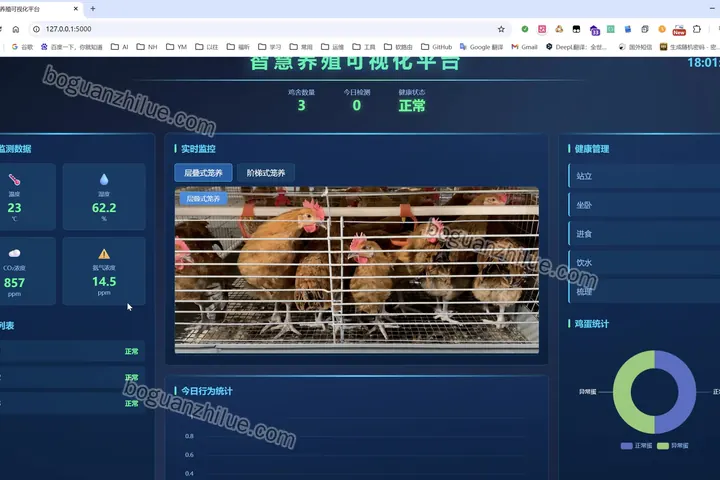Open the 工具 bookmark folder
The image size is (720, 480).
pyautogui.click(x=364, y=47)
